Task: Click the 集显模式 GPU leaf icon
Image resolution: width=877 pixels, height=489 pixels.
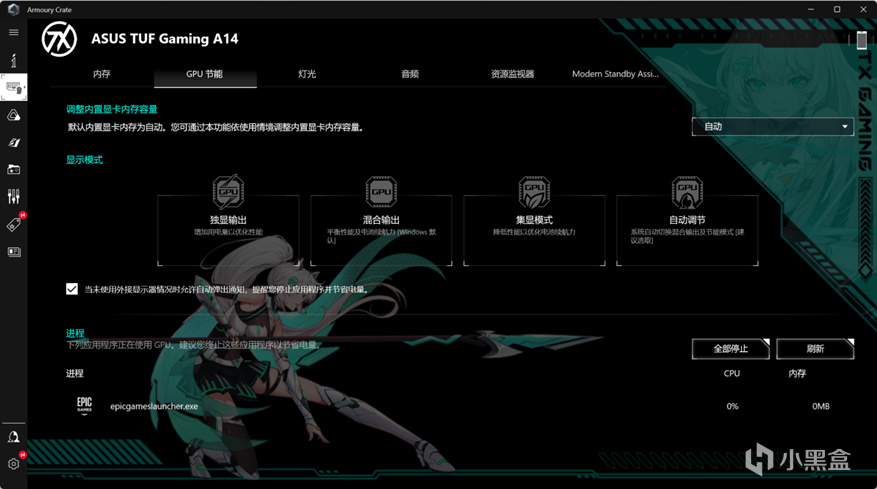Action: click(534, 191)
